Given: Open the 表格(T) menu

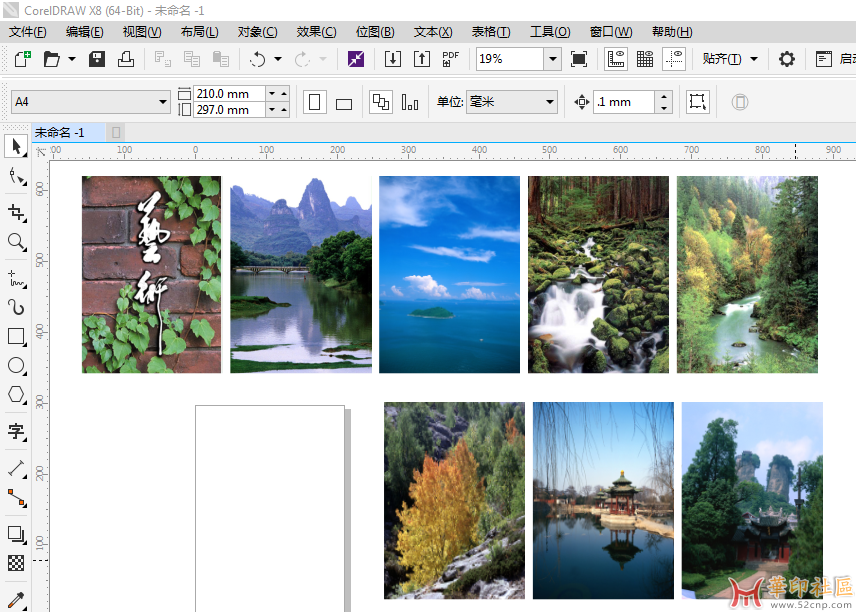Looking at the screenshot, I should click(491, 32).
